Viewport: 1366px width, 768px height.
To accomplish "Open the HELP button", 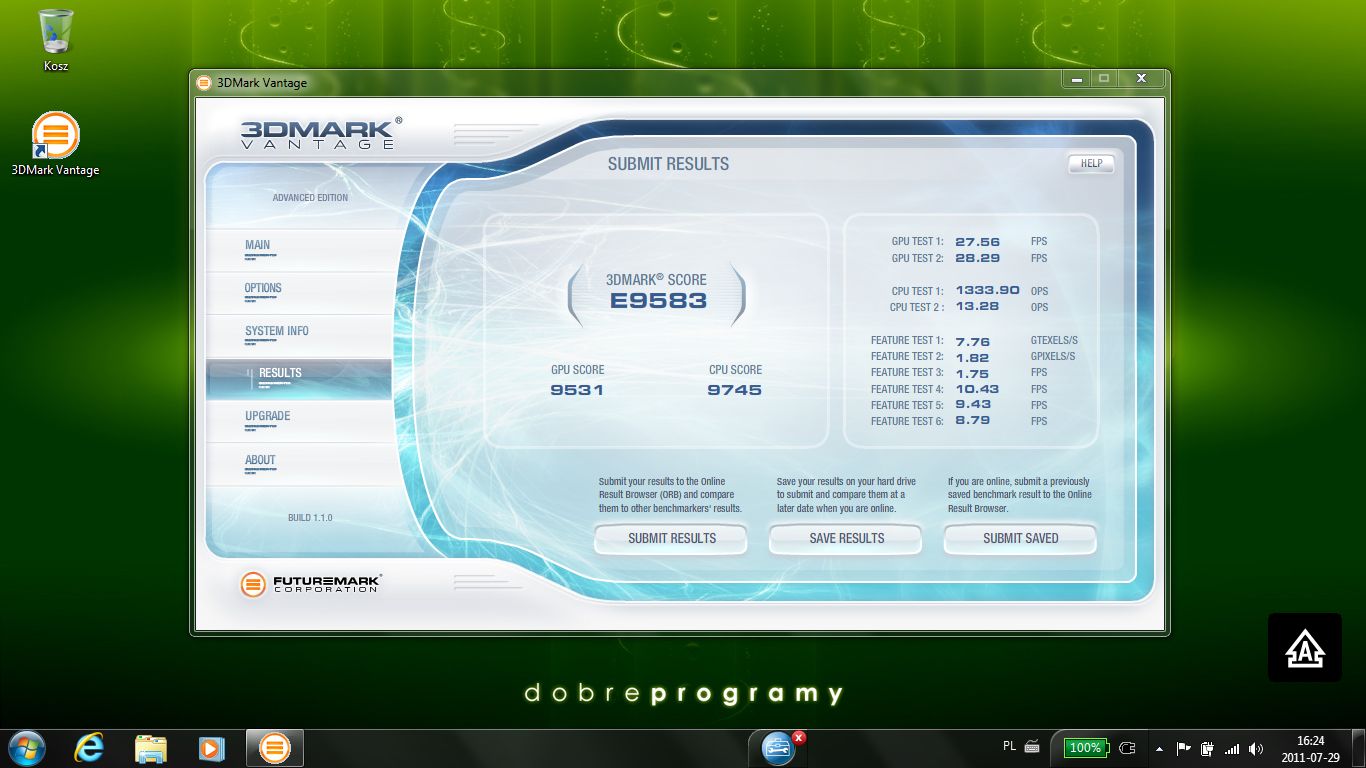I will click(x=1091, y=164).
